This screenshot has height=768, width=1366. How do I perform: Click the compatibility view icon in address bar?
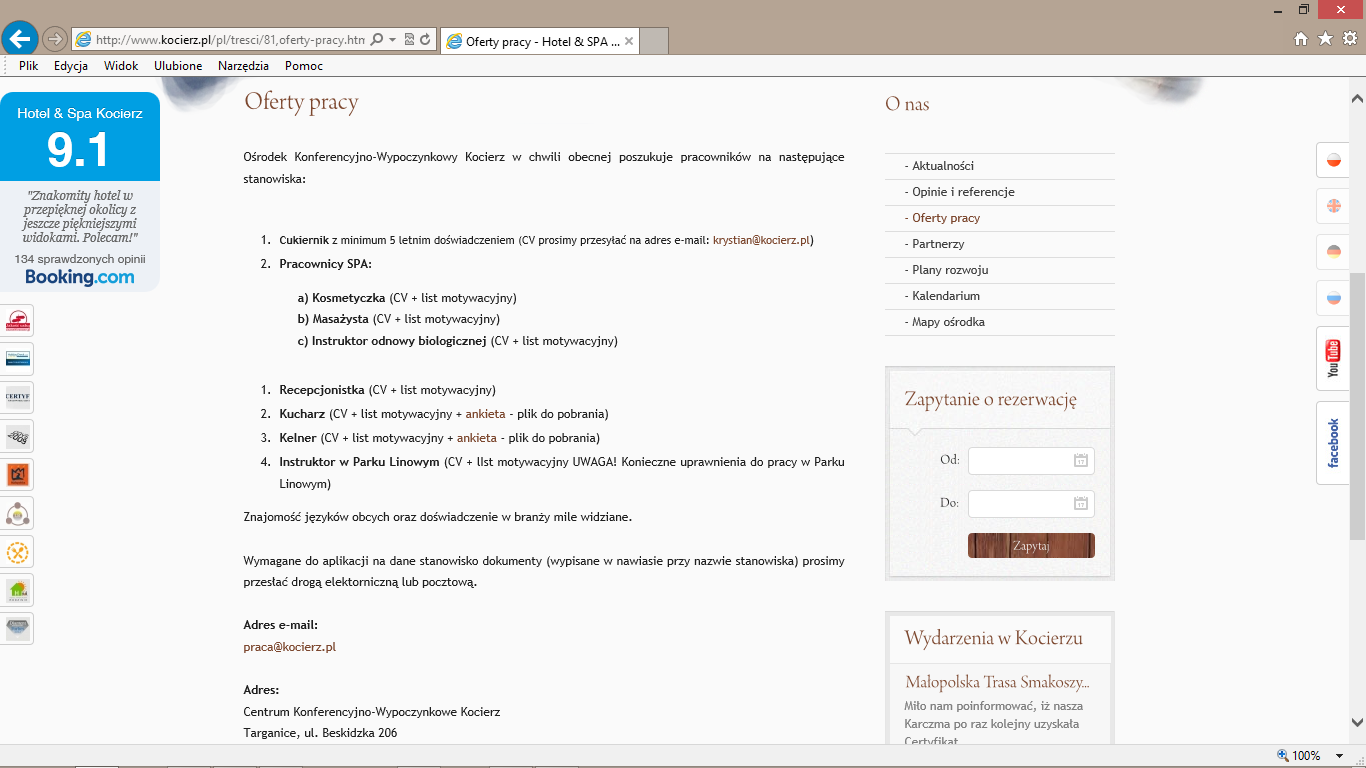click(409, 40)
